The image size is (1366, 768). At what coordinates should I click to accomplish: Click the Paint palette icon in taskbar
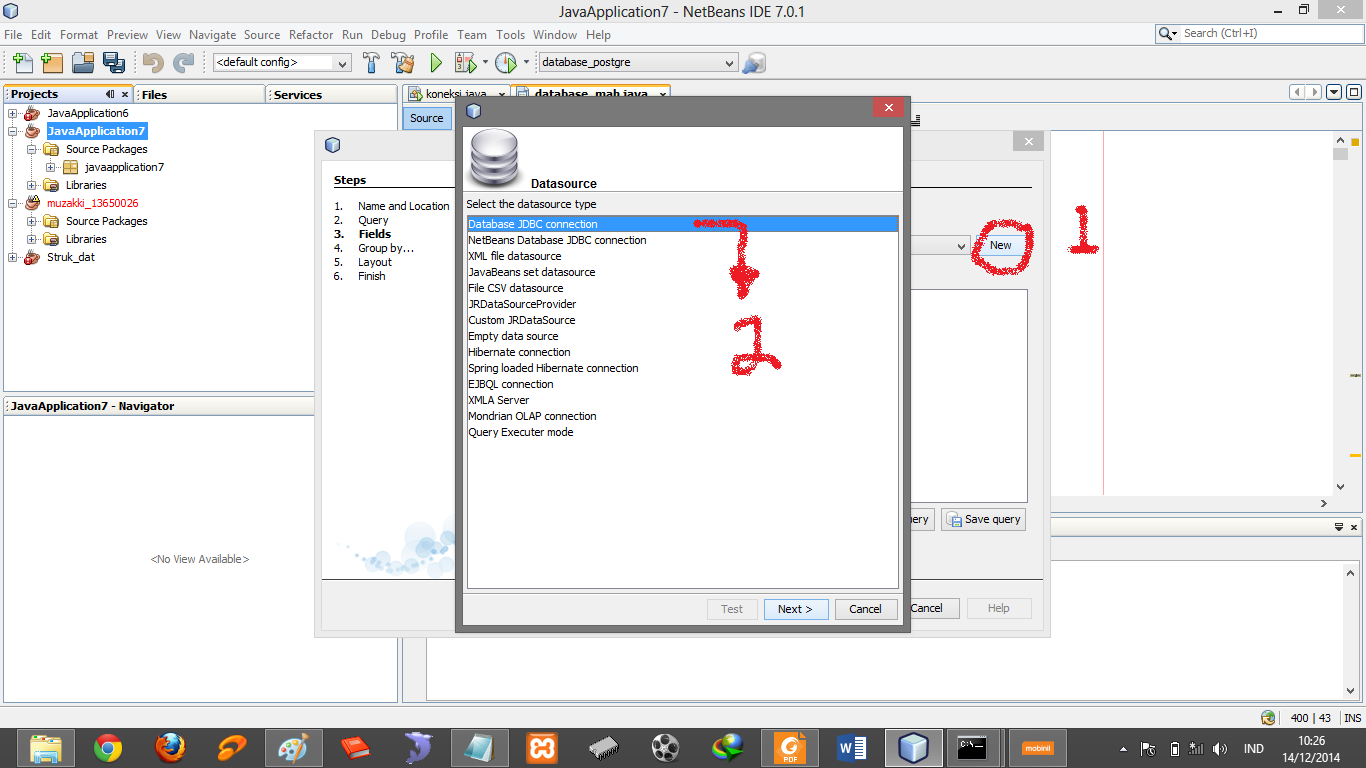(294, 748)
